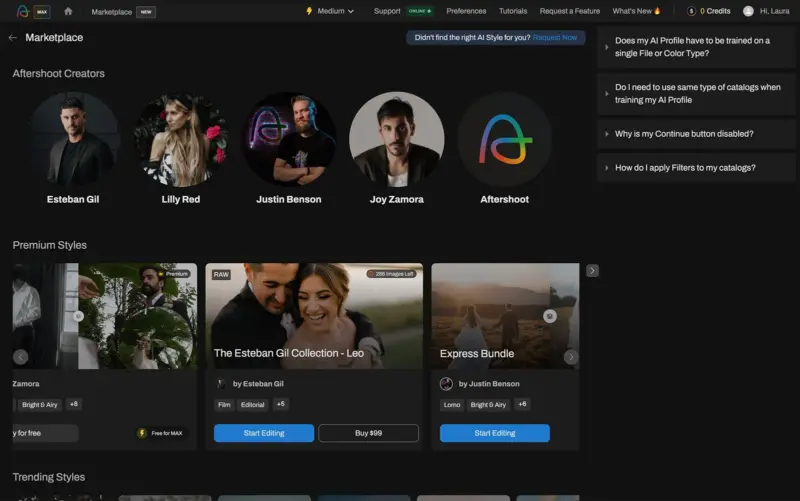Switch to the Marketplace tab
The height and width of the screenshot is (501, 800).
pos(110,11)
